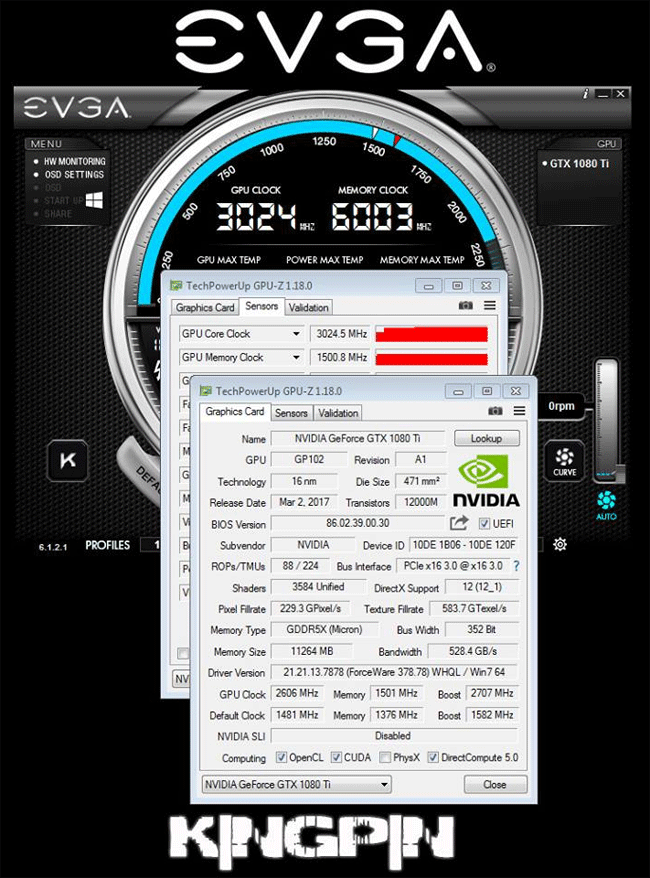Open hamburger menu in front GPU-Z window
The width and height of the screenshot is (650, 878).
click(520, 411)
